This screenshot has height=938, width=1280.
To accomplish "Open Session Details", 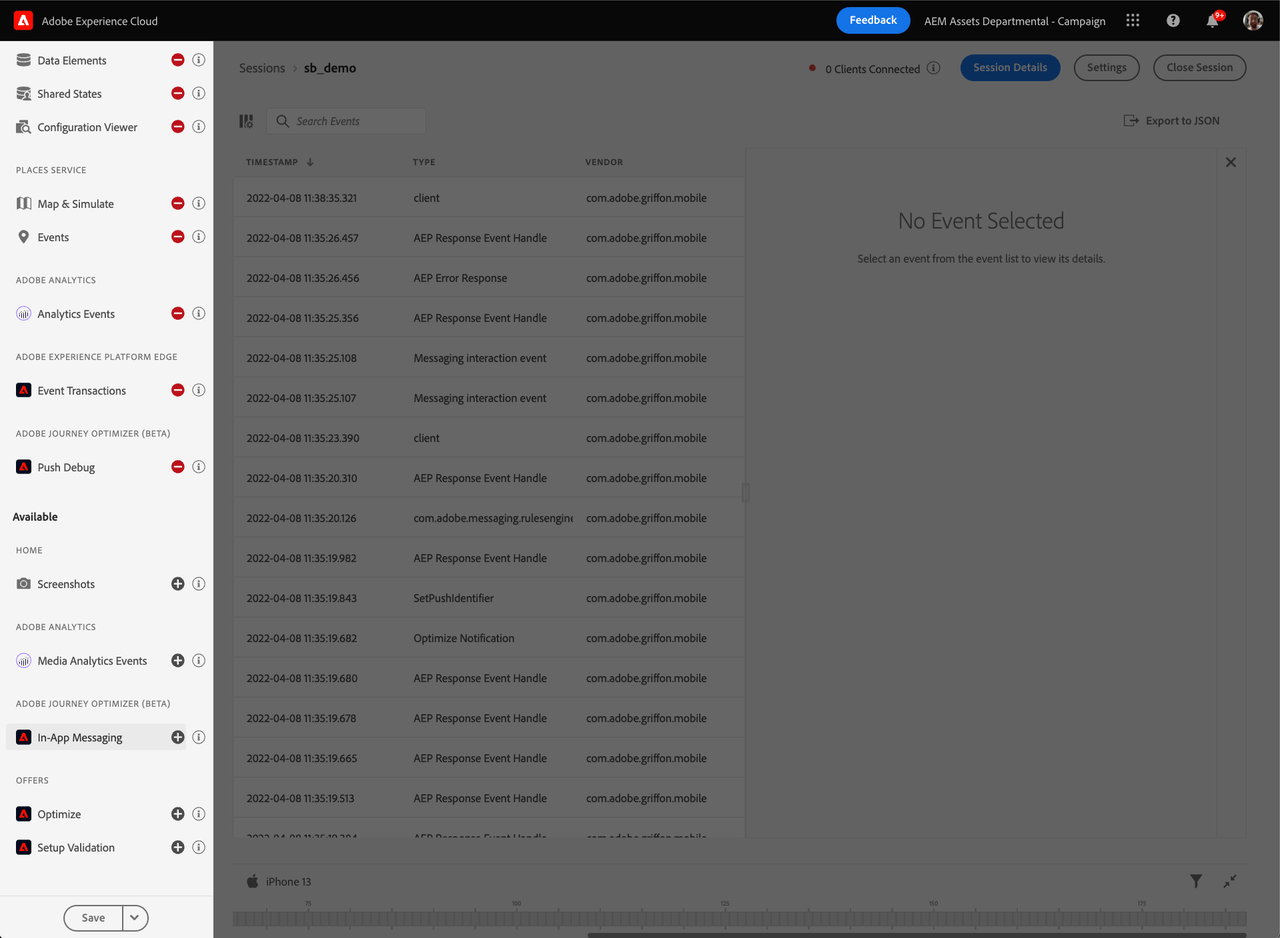I will click(x=1010, y=68).
